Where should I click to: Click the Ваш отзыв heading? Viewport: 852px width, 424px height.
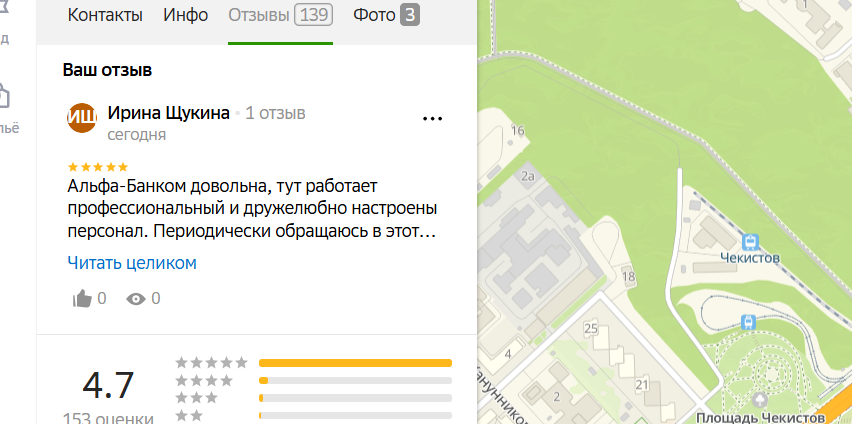[x=107, y=70]
